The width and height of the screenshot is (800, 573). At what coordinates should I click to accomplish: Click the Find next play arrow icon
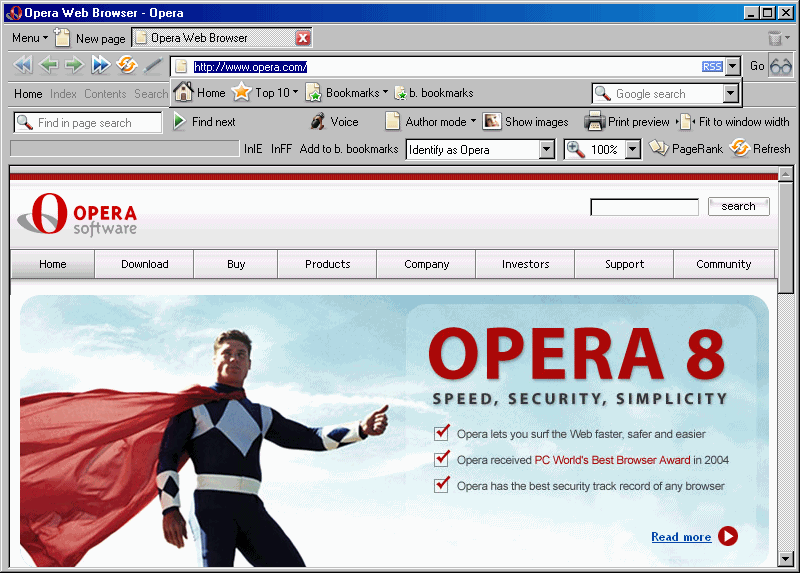click(x=179, y=121)
